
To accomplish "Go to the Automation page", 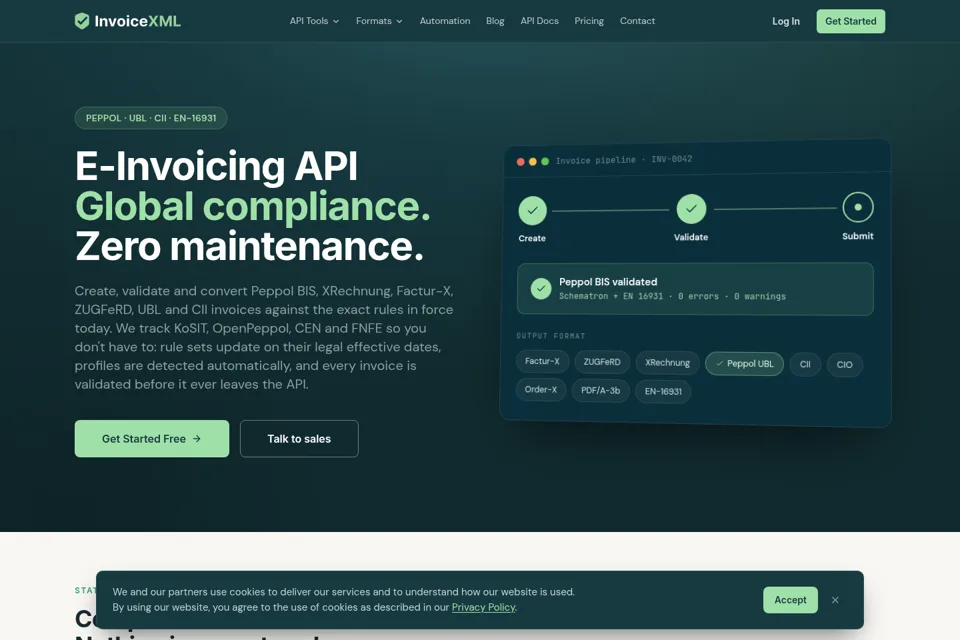I will point(444,21).
